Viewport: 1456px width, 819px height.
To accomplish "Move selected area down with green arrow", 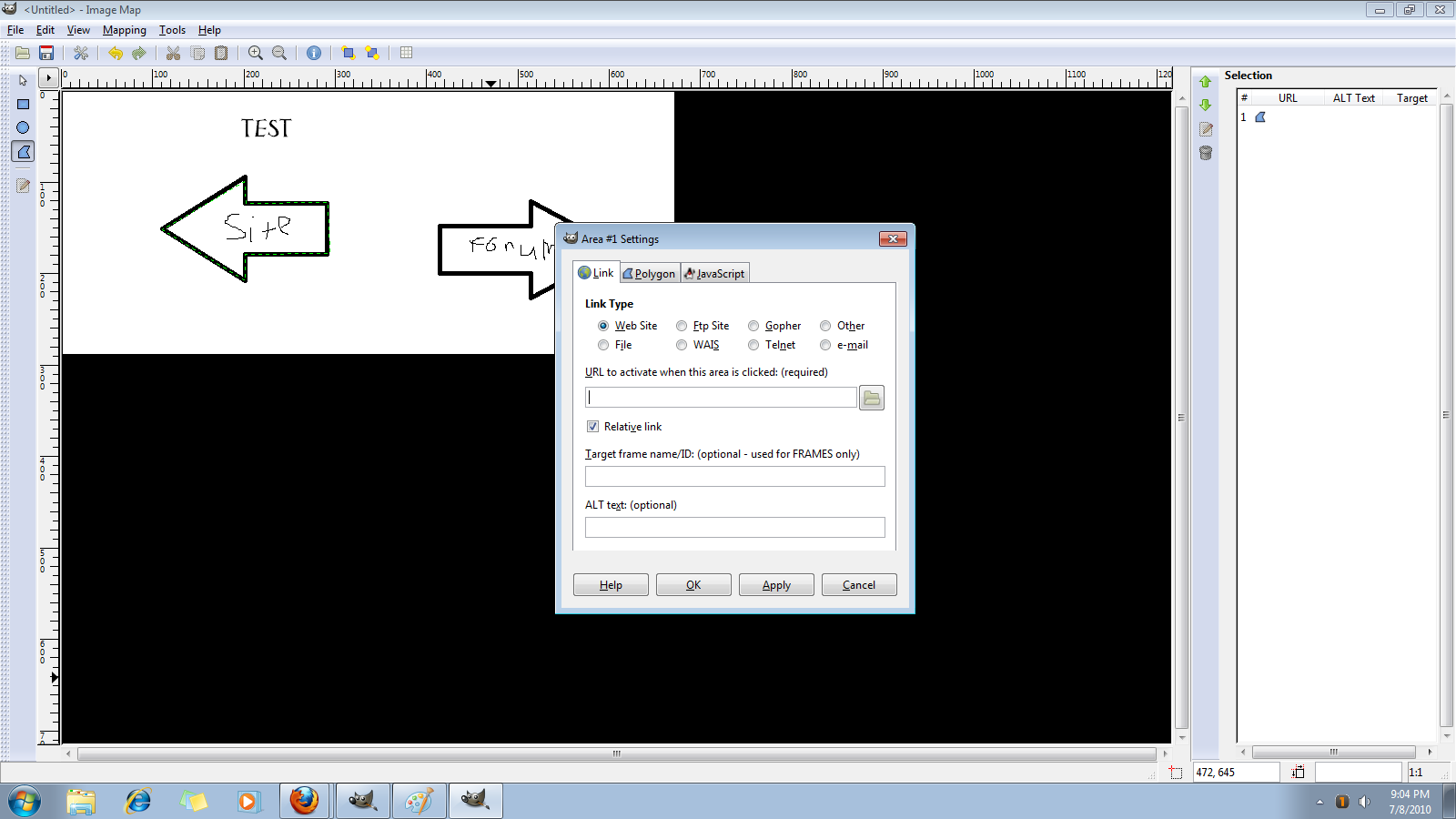I will click(1206, 106).
